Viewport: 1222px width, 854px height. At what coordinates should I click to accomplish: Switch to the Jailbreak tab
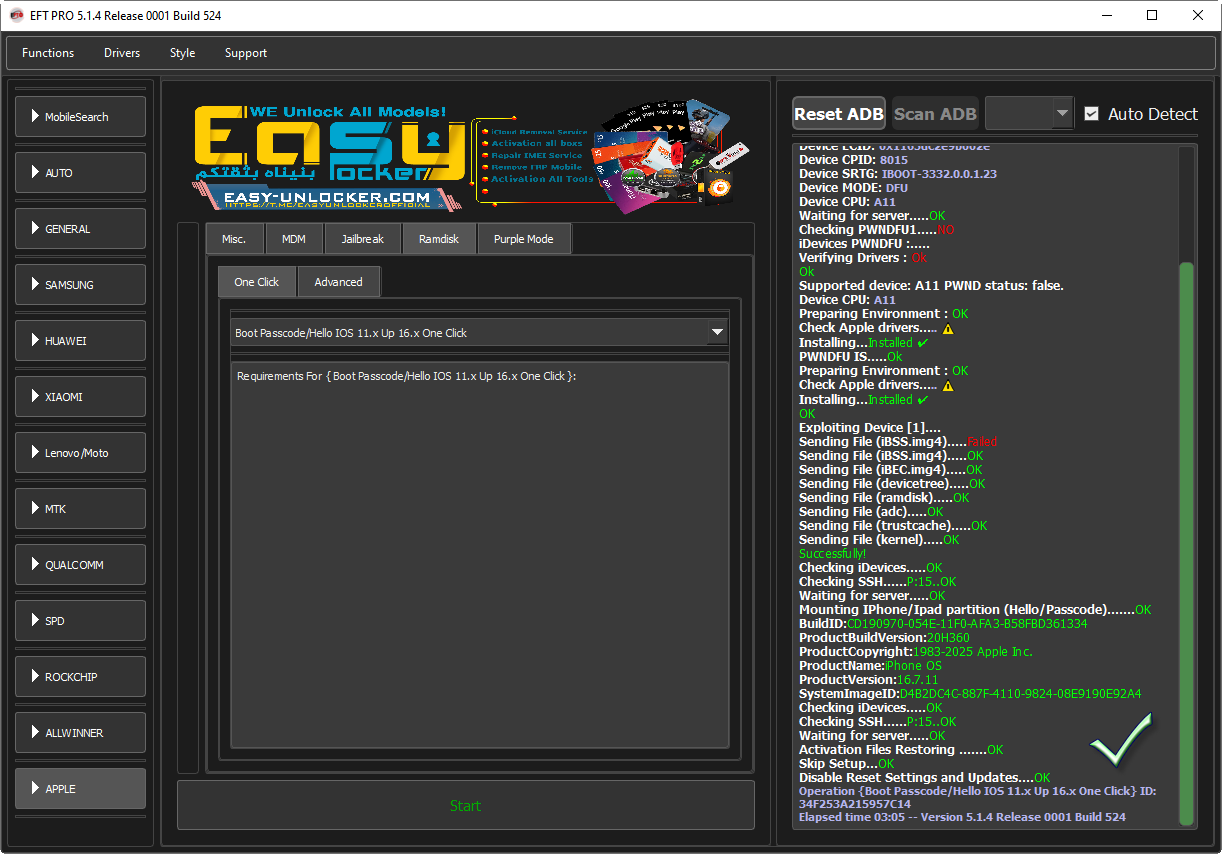click(361, 239)
